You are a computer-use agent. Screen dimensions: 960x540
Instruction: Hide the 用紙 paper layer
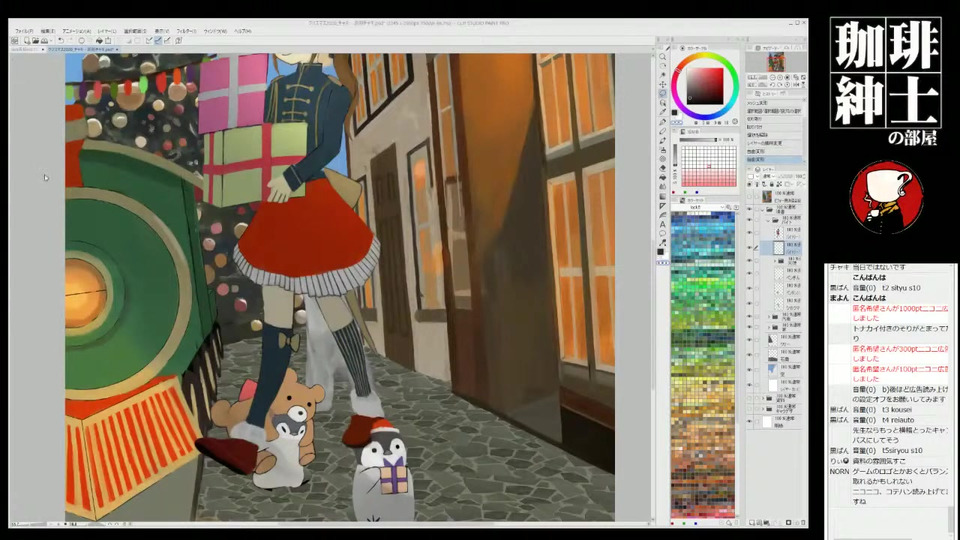coord(749,422)
